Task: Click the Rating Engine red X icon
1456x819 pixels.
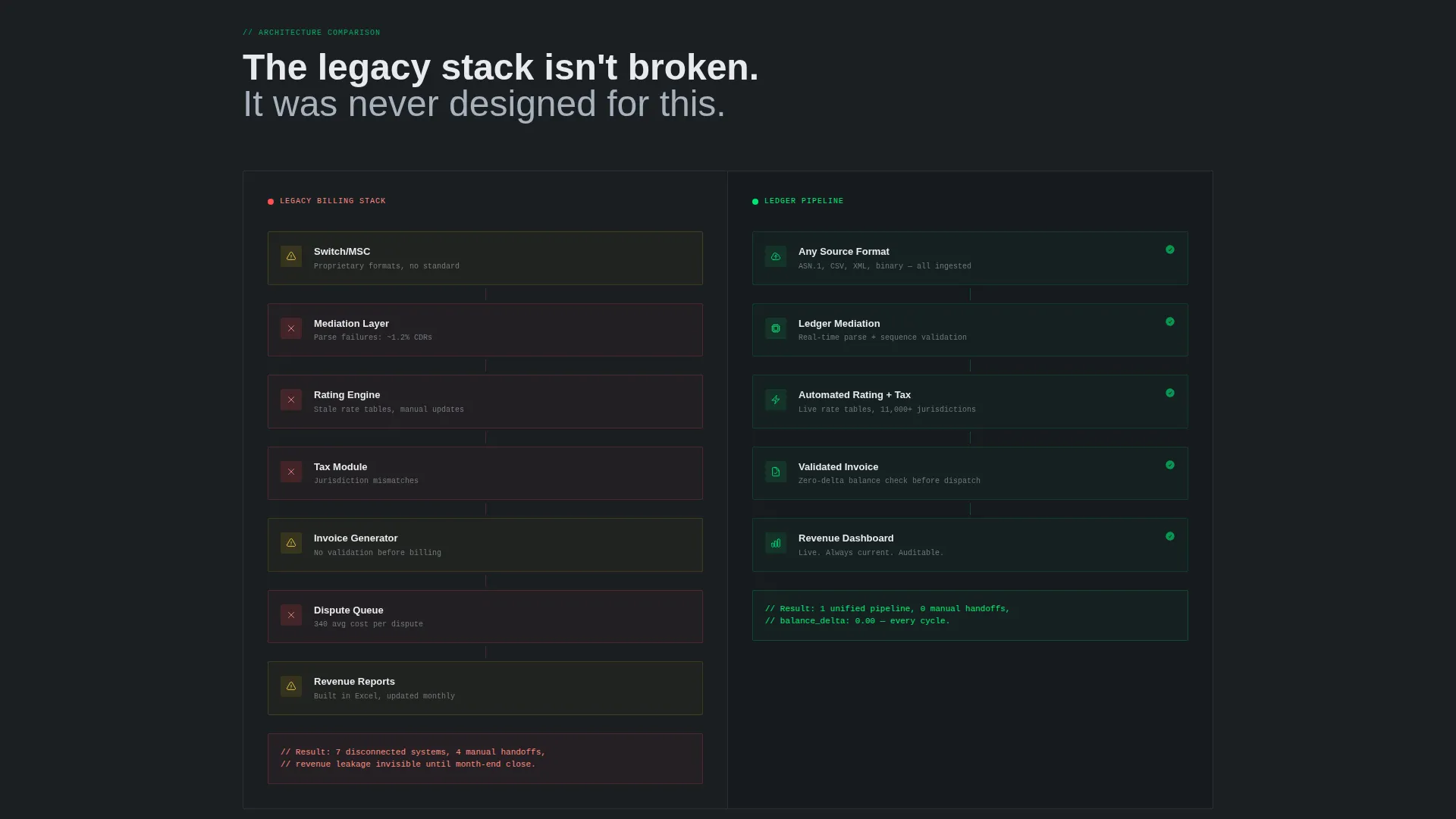Action: tap(291, 400)
